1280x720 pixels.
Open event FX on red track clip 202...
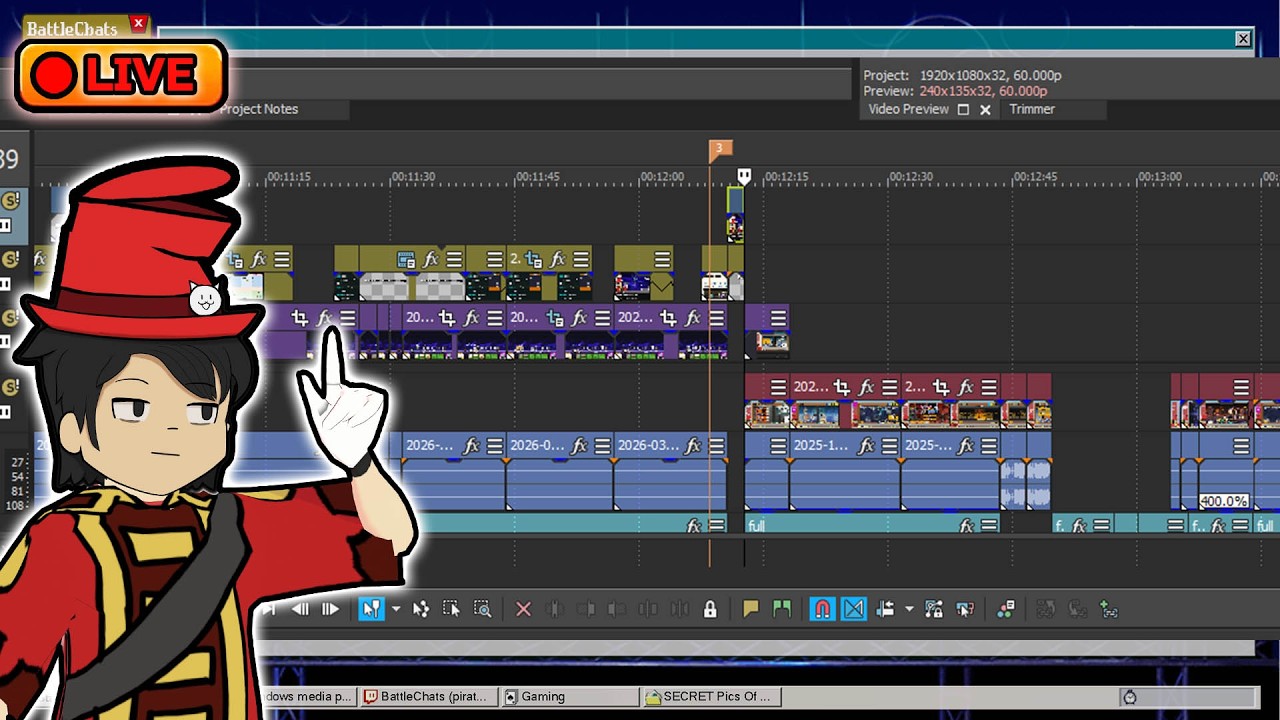pos(866,387)
